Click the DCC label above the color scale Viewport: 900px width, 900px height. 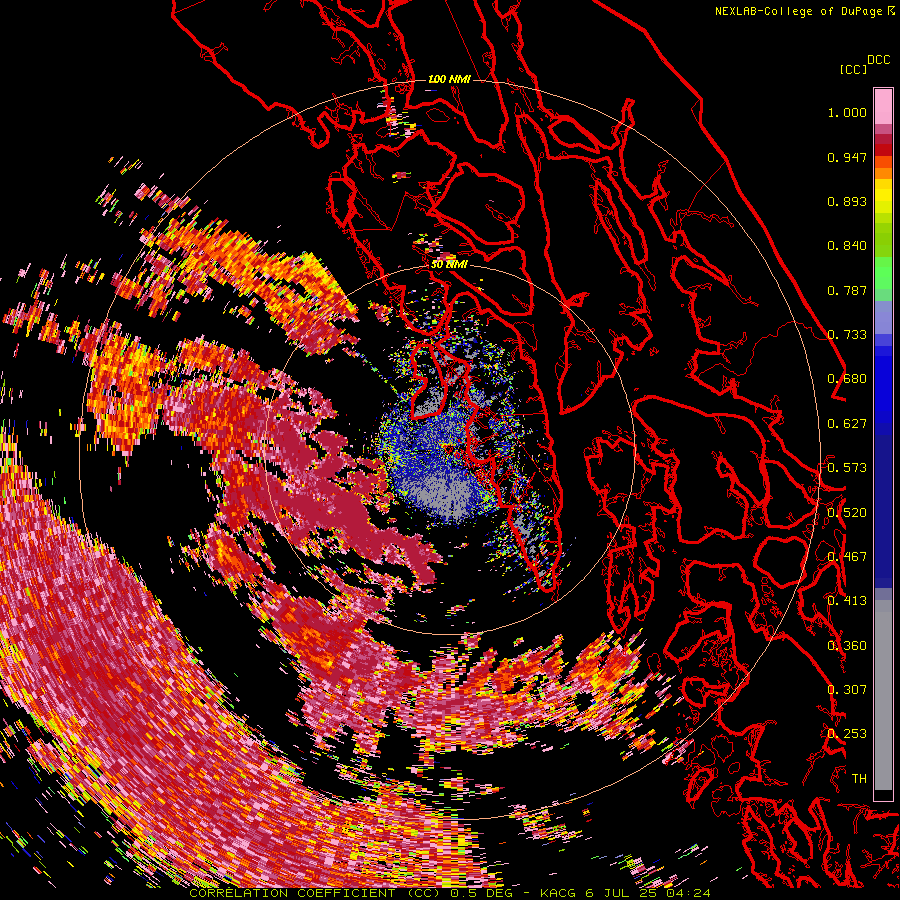[879, 60]
